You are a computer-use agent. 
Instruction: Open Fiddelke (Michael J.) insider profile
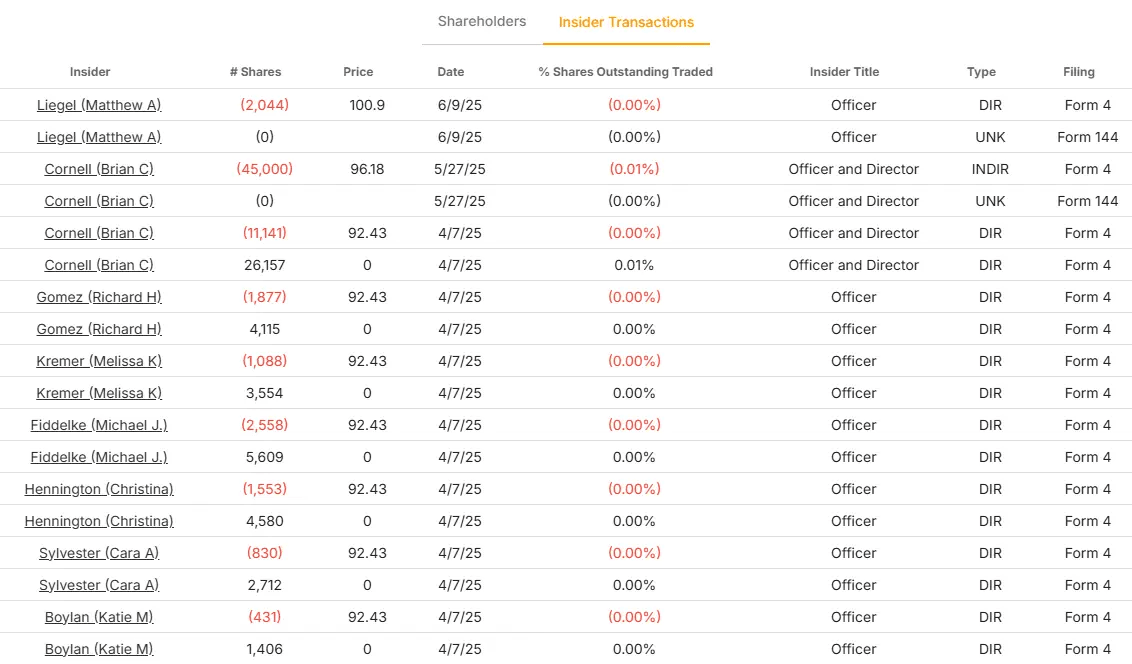[99, 425]
